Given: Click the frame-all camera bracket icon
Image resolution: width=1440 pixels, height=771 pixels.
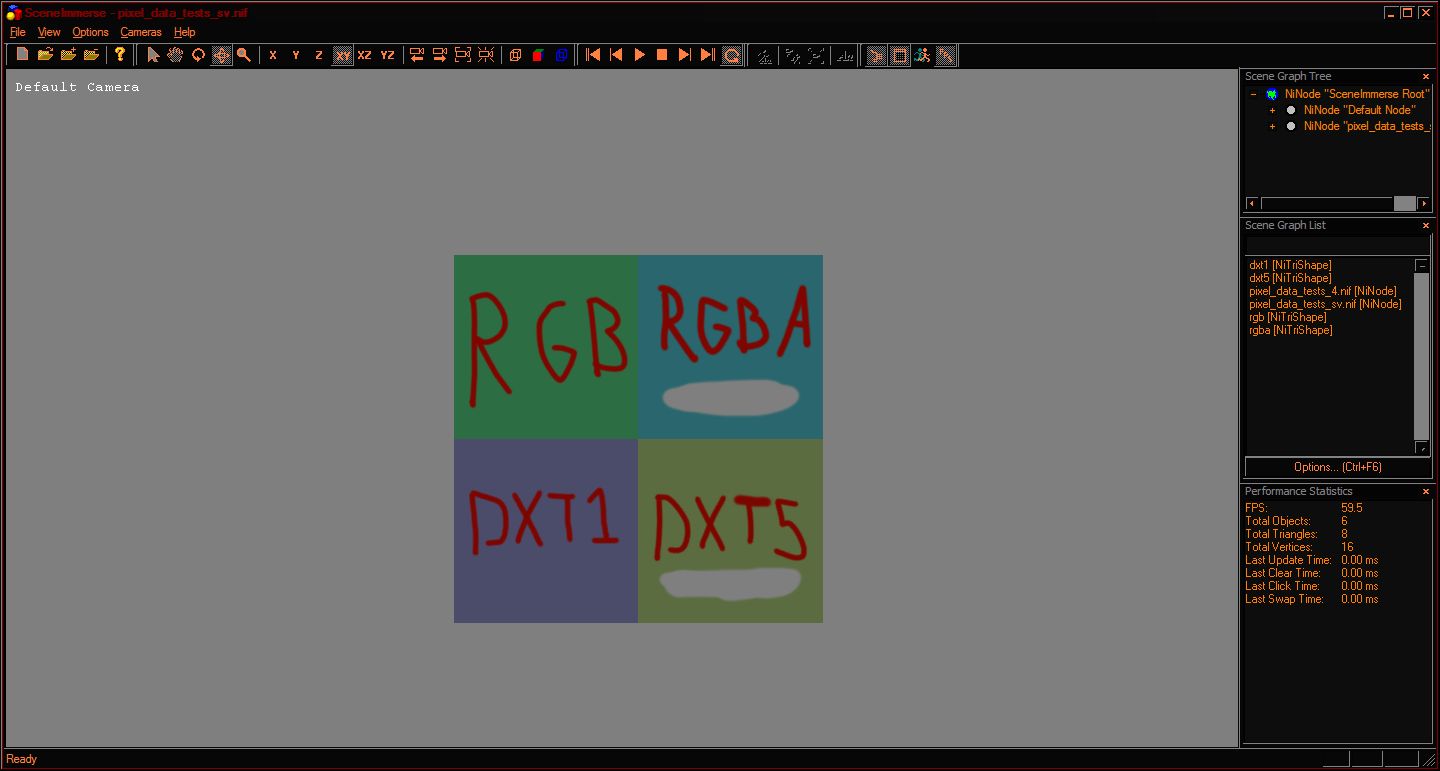Looking at the screenshot, I should (462, 55).
